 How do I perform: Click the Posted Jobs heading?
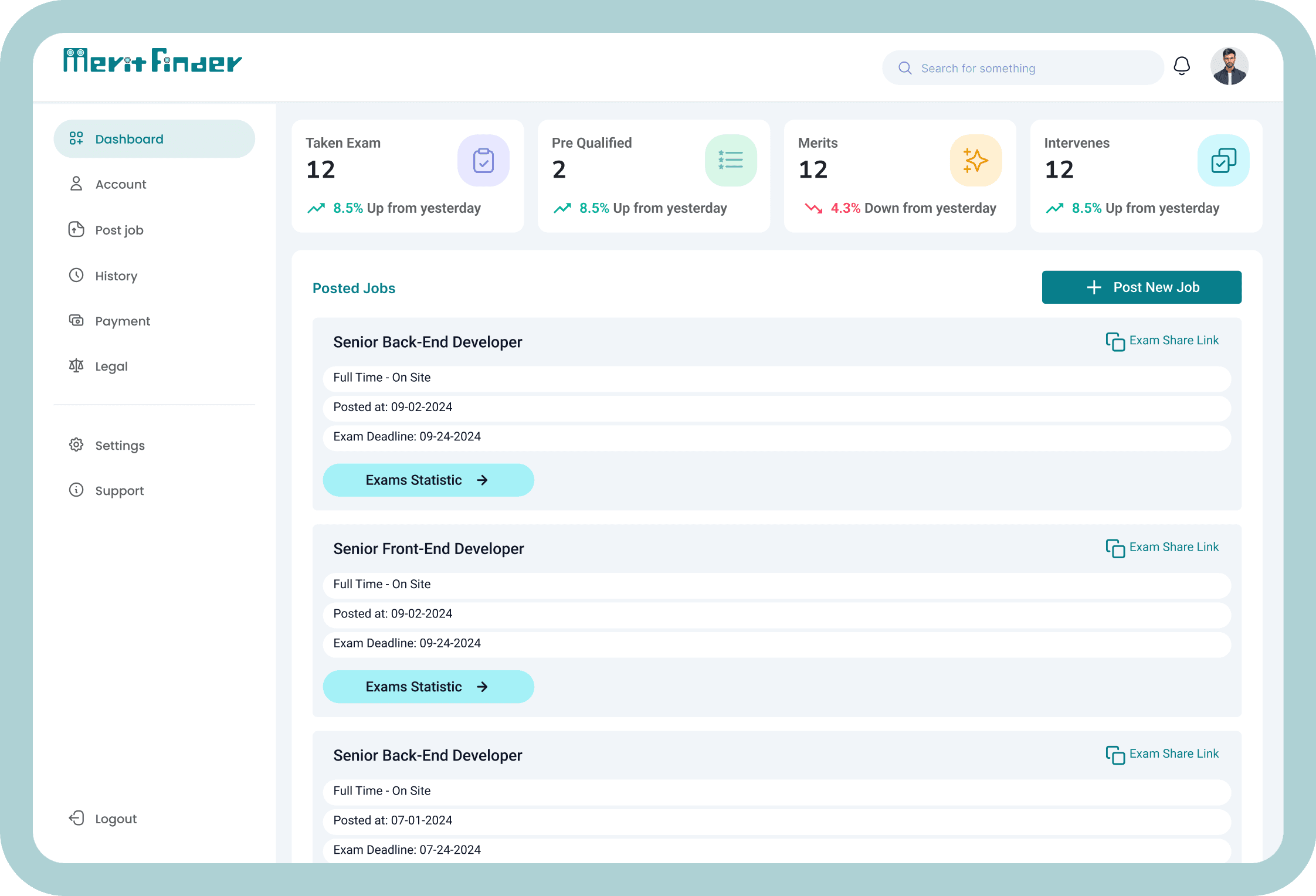pos(354,288)
